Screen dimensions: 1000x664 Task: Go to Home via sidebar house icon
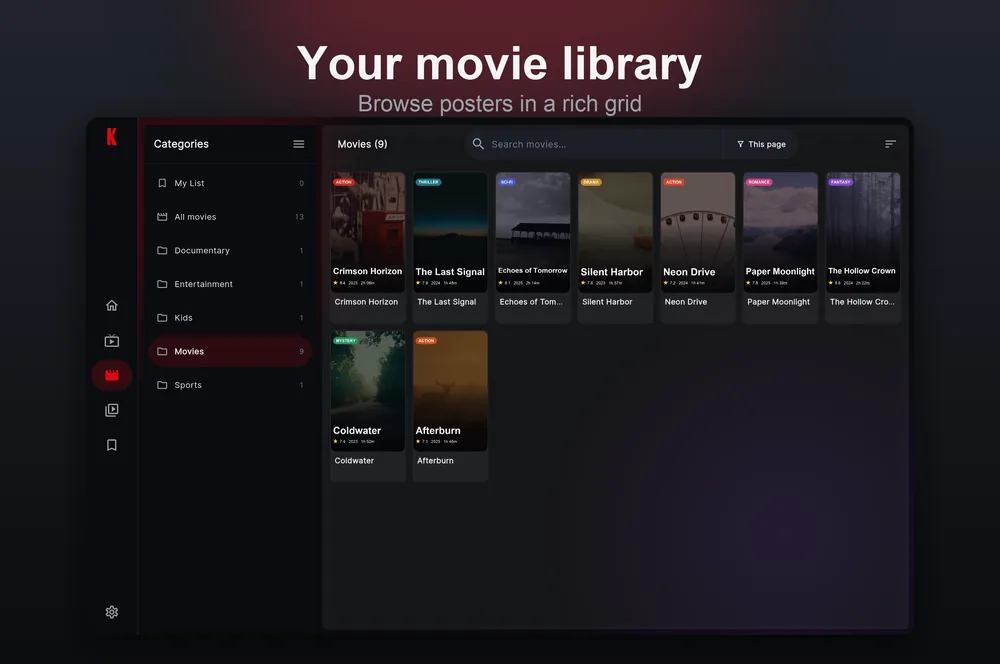click(x=112, y=306)
